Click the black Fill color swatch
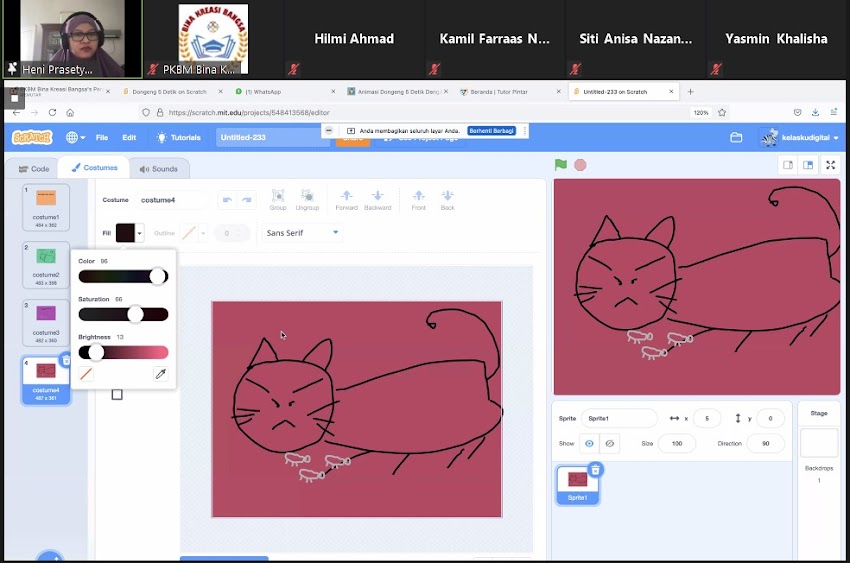Screen dimensions: 850x563 [125, 233]
